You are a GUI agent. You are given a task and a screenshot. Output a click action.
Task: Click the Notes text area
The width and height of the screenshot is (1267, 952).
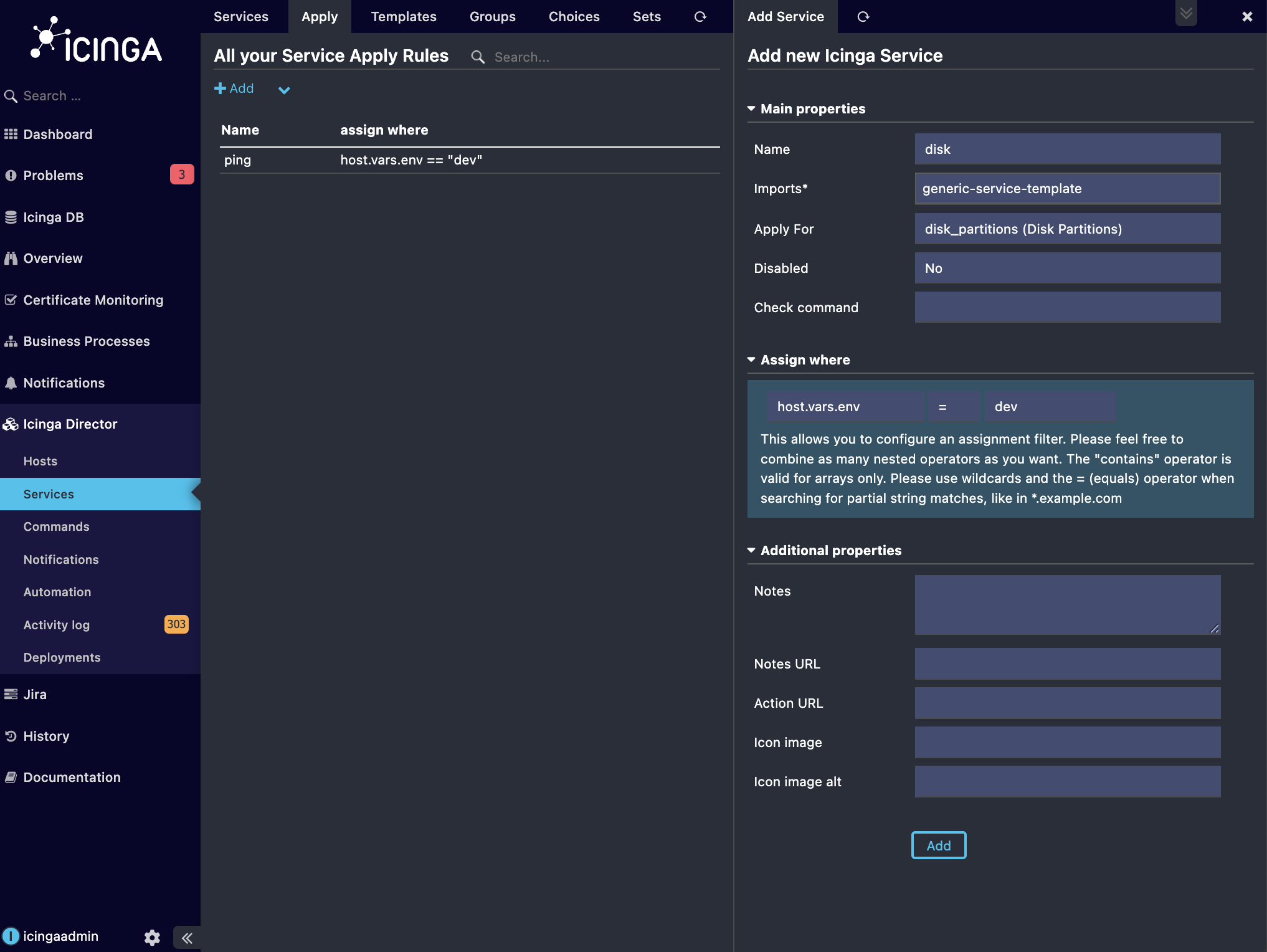[1068, 605]
